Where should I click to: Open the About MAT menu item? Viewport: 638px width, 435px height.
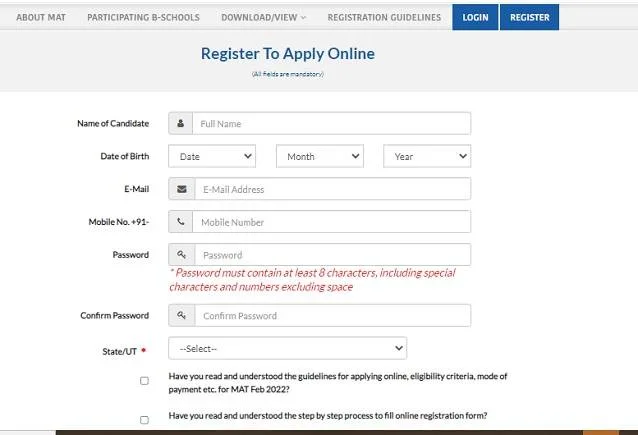(x=41, y=18)
